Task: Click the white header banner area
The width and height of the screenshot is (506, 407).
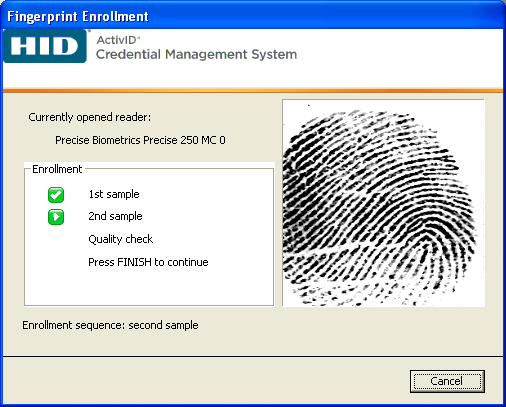Action: point(400,58)
